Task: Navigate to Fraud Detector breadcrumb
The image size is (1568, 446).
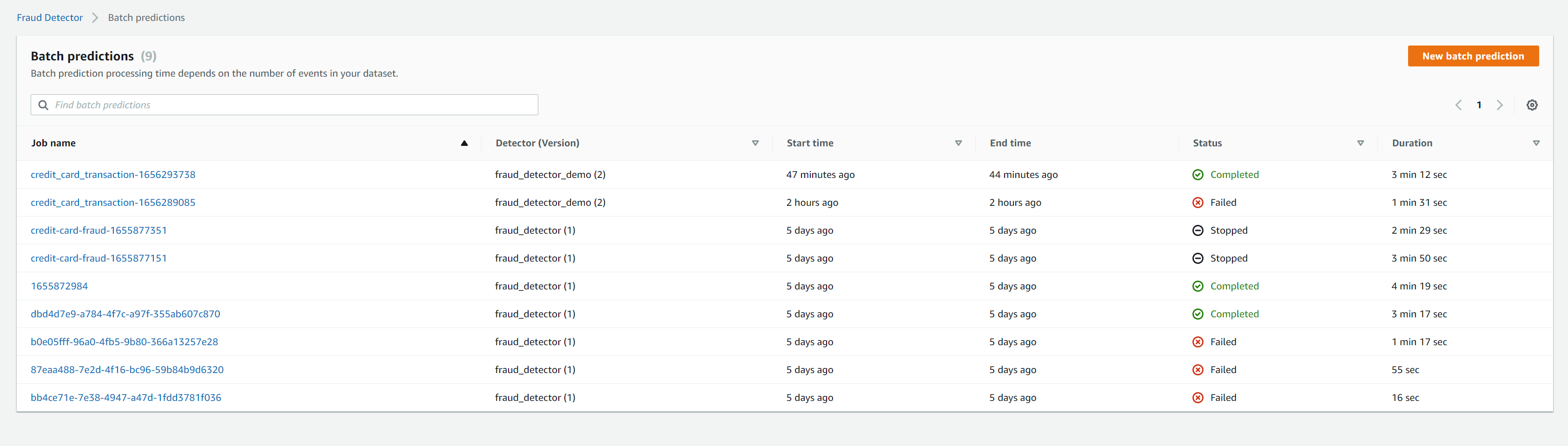Action: (50, 18)
